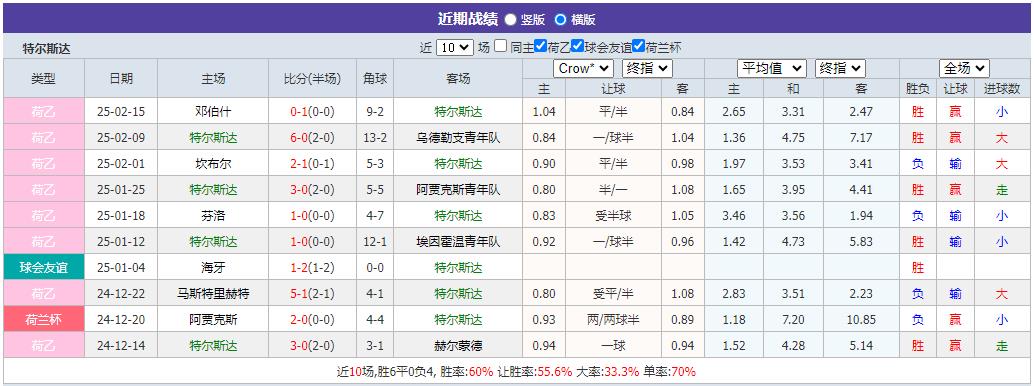1034x386 pixels.
Task: Click the 1-2(1-2) friendly match score
Action: point(313,268)
